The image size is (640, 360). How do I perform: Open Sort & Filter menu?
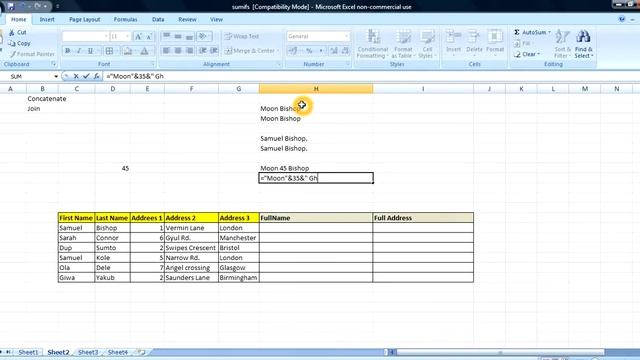[x=562, y=44]
